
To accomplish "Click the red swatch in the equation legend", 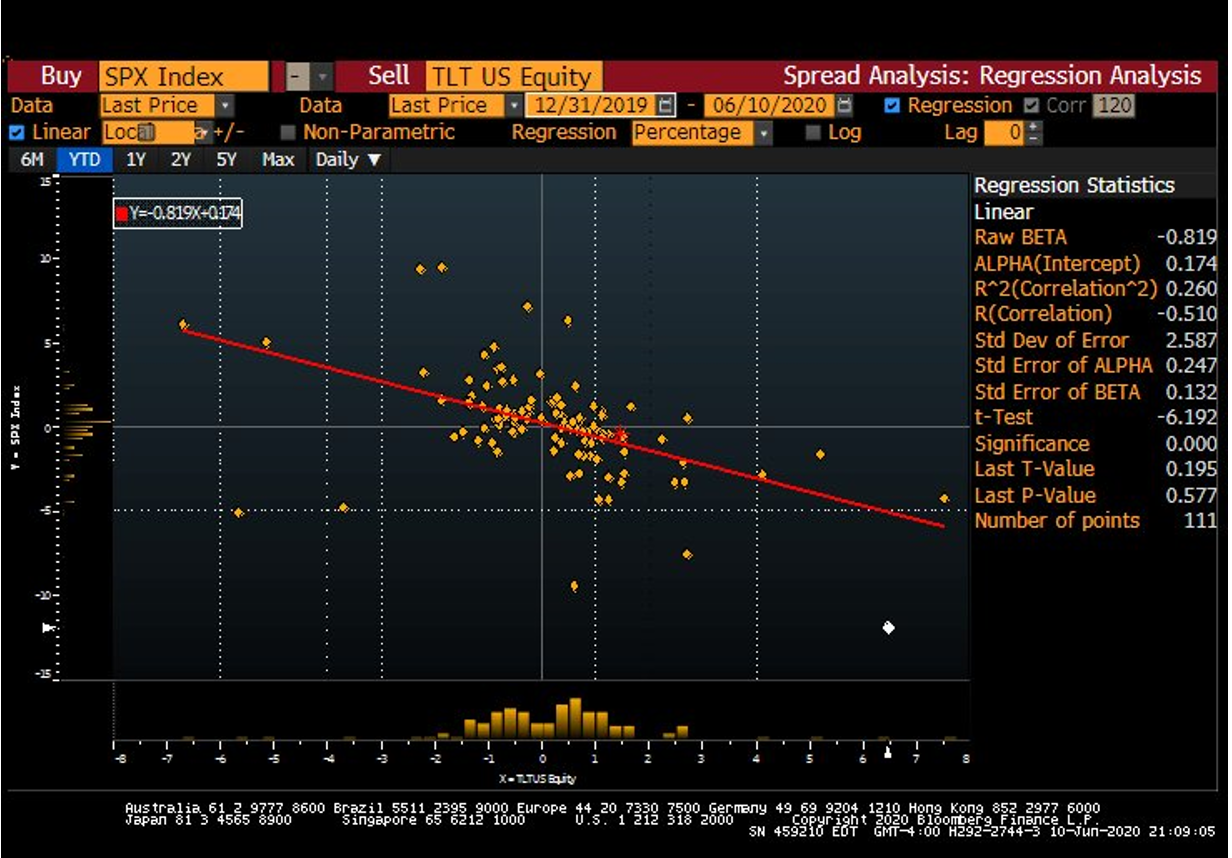I will (122, 213).
